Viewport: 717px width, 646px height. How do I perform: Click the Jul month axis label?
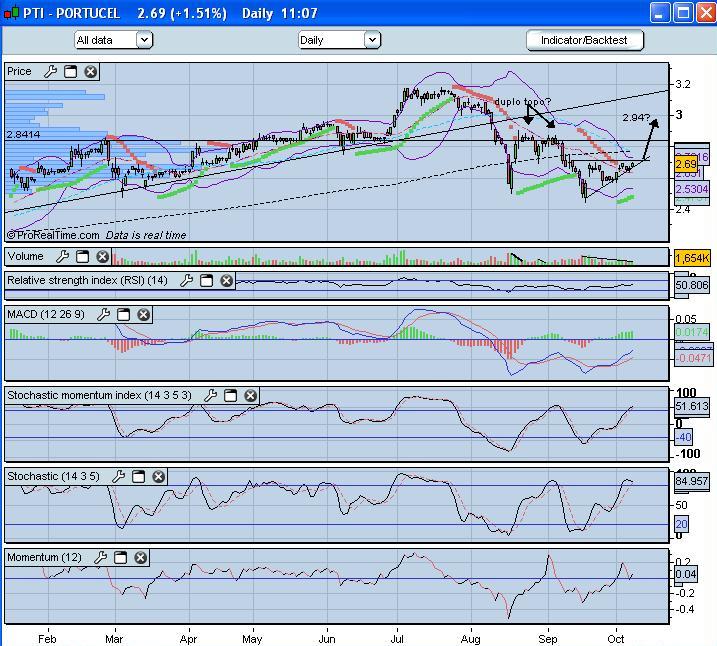[x=397, y=639]
